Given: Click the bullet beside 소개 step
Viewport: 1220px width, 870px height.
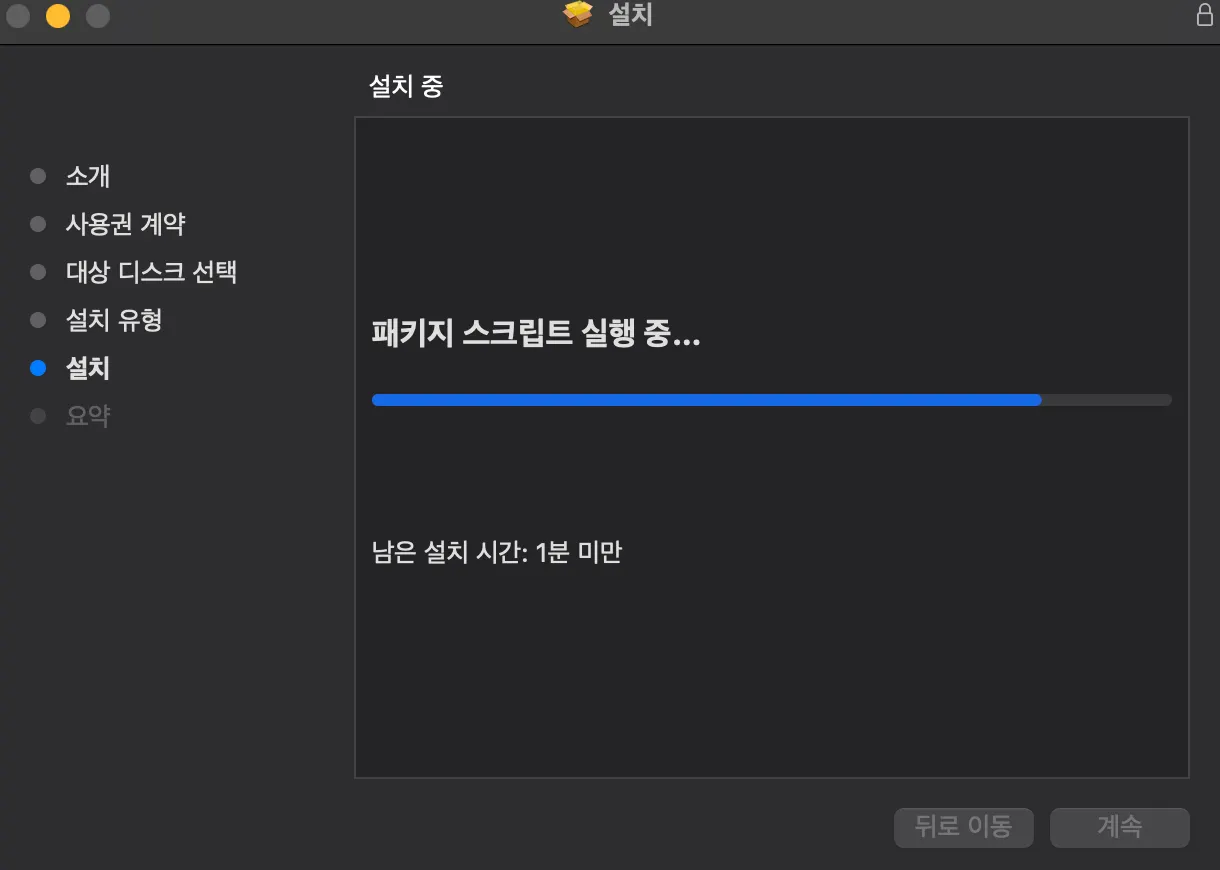Looking at the screenshot, I should point(38,176).
